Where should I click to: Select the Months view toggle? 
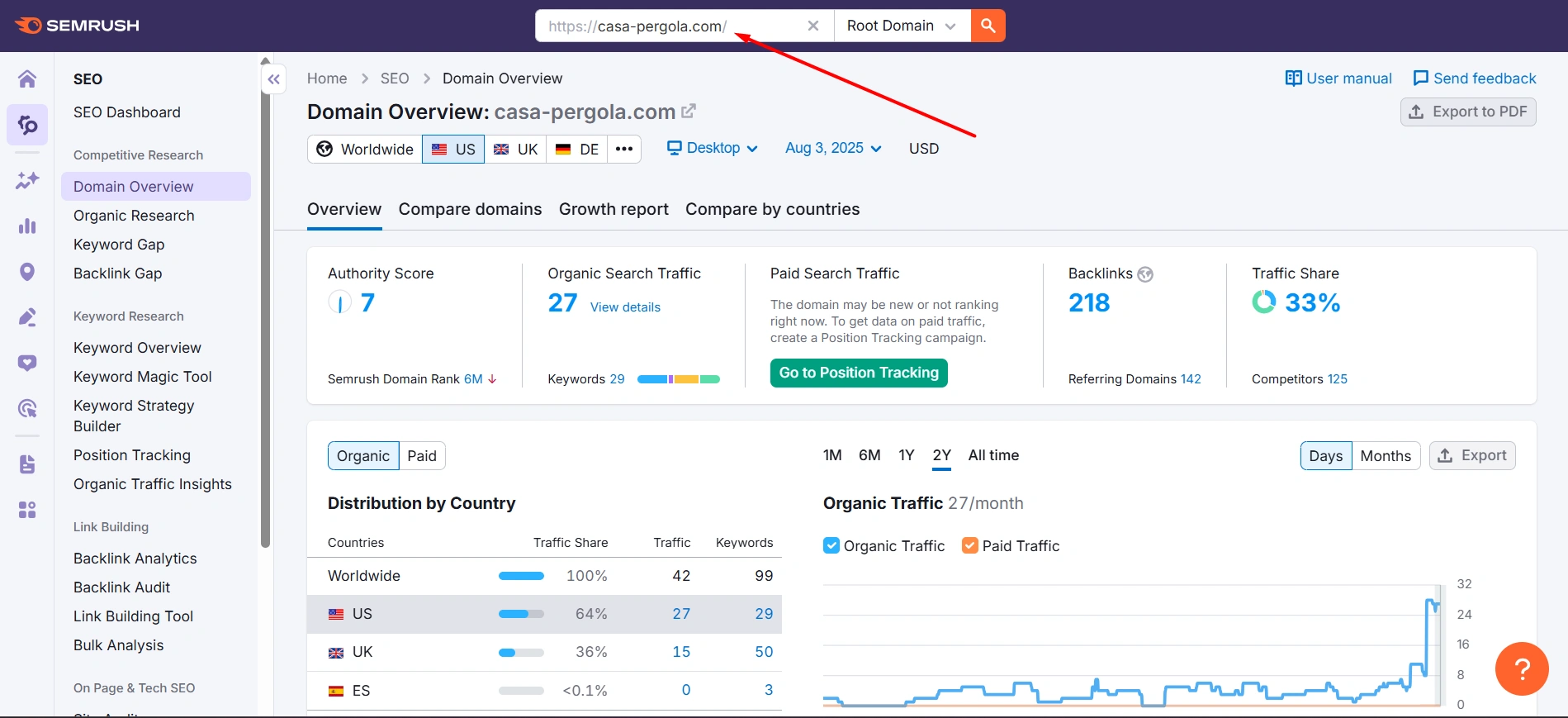(x=1386, y=456)
